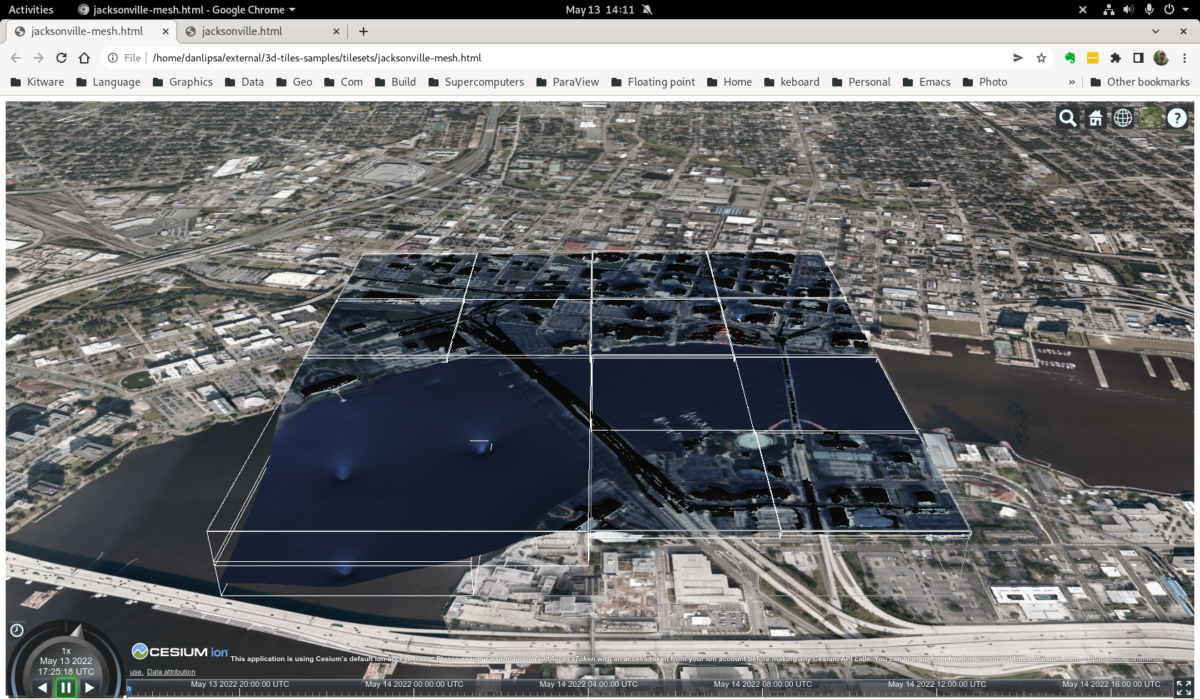Expand the hidden bookmarks chevron

pyautogui.click(x=1071, y=82)
